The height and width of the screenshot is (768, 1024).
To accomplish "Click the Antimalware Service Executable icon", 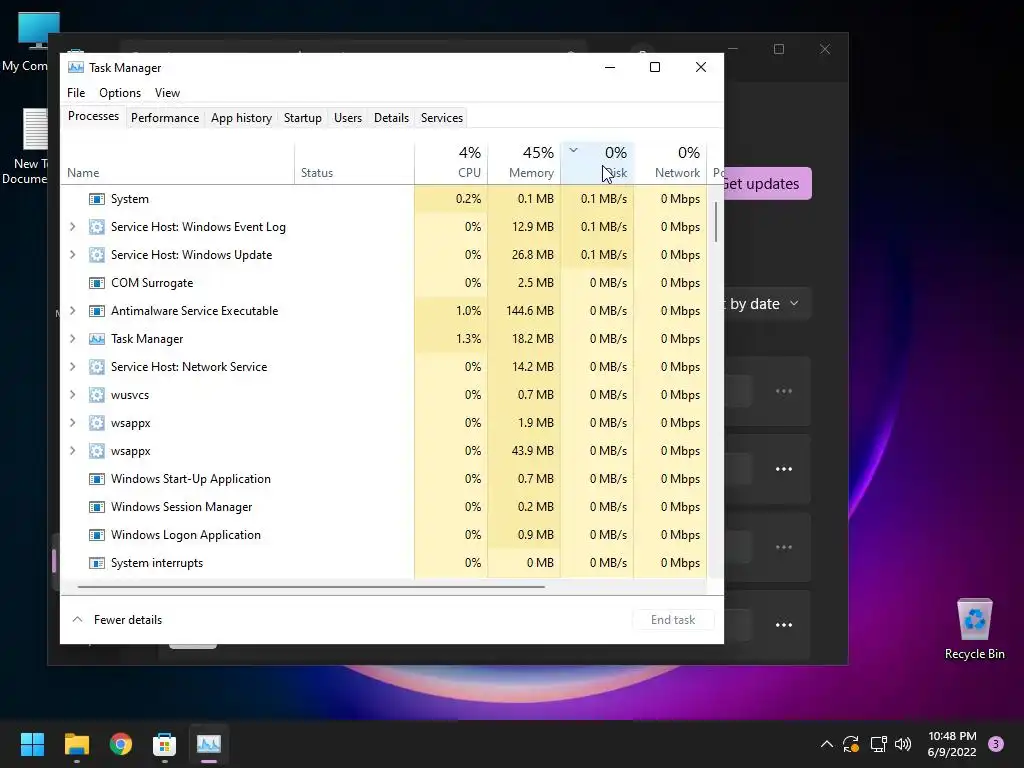I will (x=97, y=312).
